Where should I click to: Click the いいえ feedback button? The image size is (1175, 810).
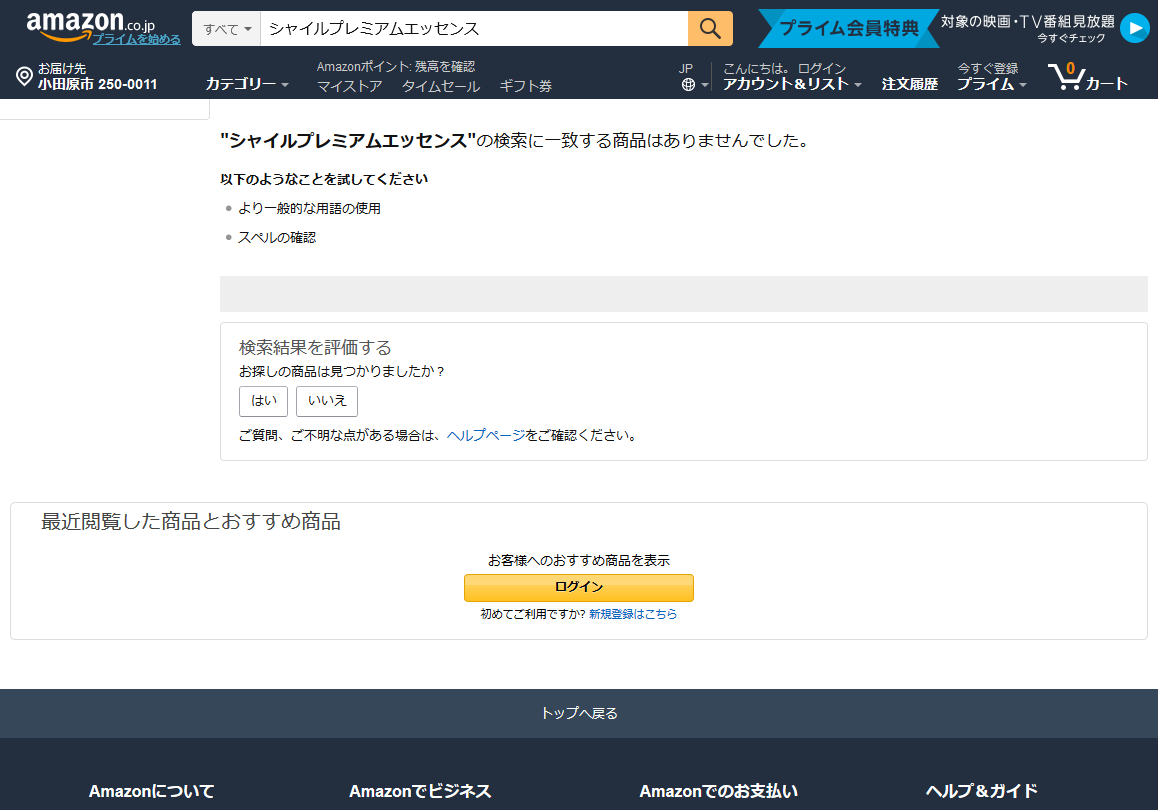327,401
